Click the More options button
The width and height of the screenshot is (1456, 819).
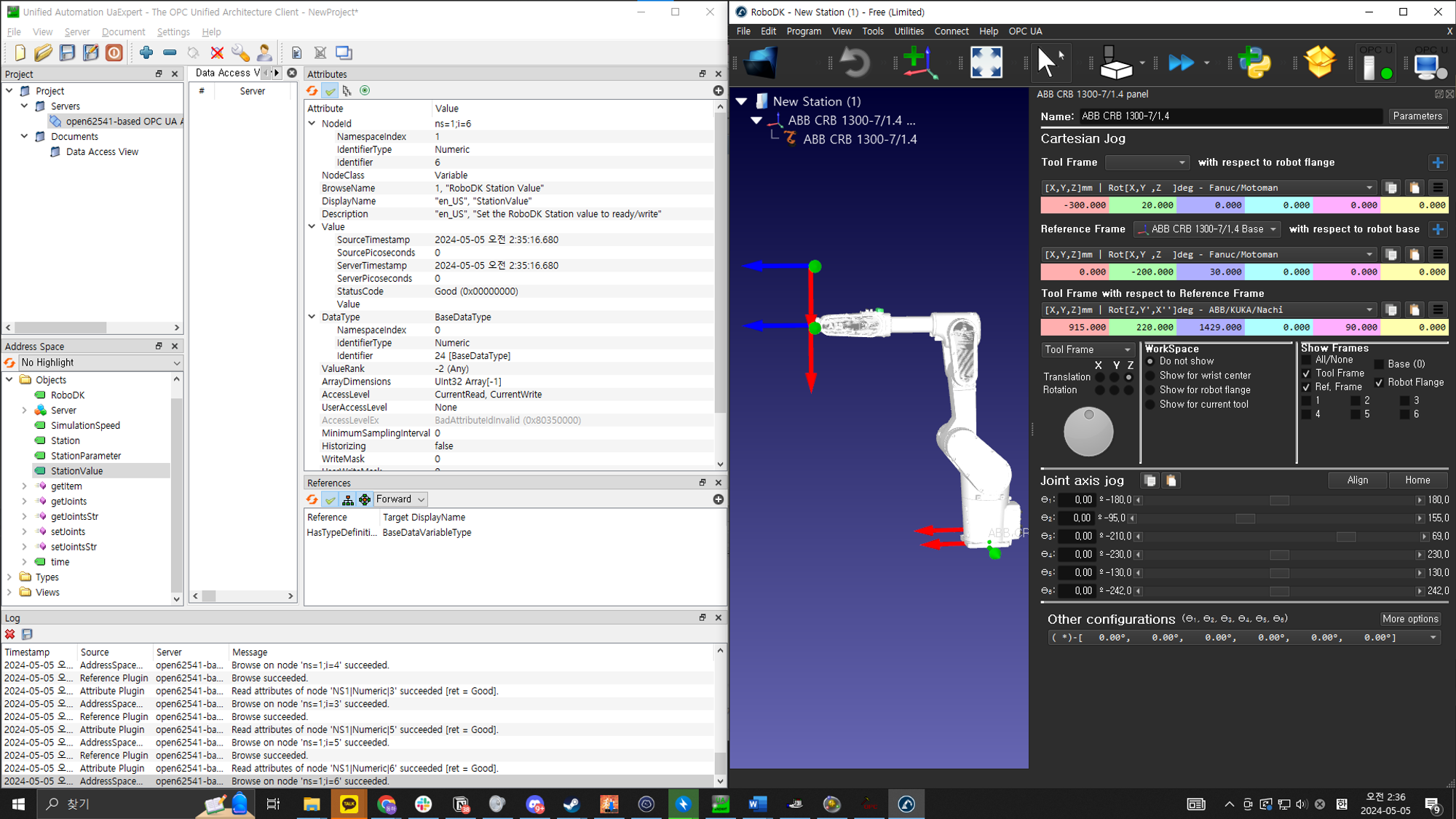pyautogui.click(x=1409, y=619)
